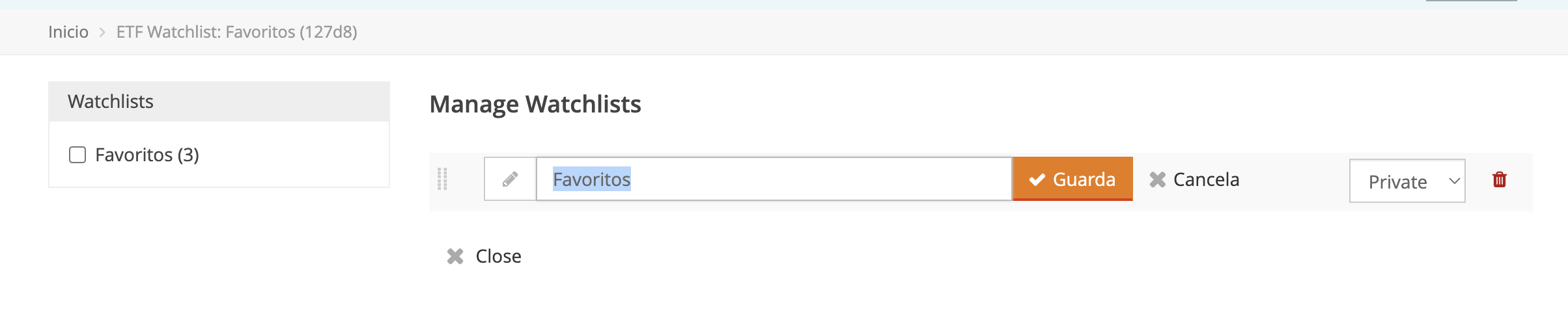Select the ETF Watchlist: Favoritos breadcrumb
Image resolution: width=1568 pixels, height=316 pixels.
236,32
